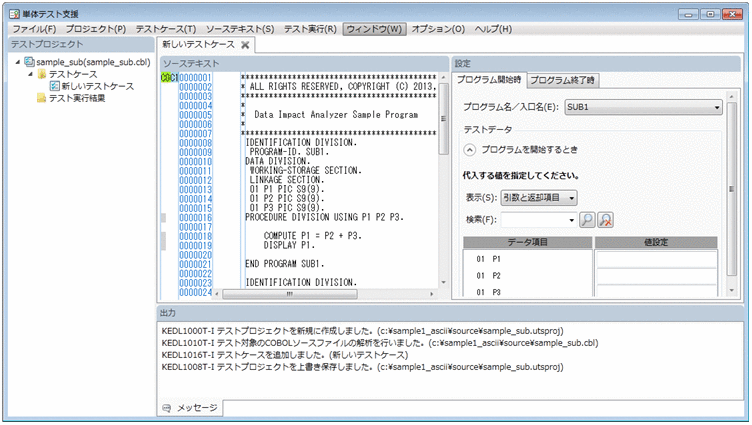Click the PROGRAM-ID. SUB1 source line
The image size is (752, 425).
[289, 152]
